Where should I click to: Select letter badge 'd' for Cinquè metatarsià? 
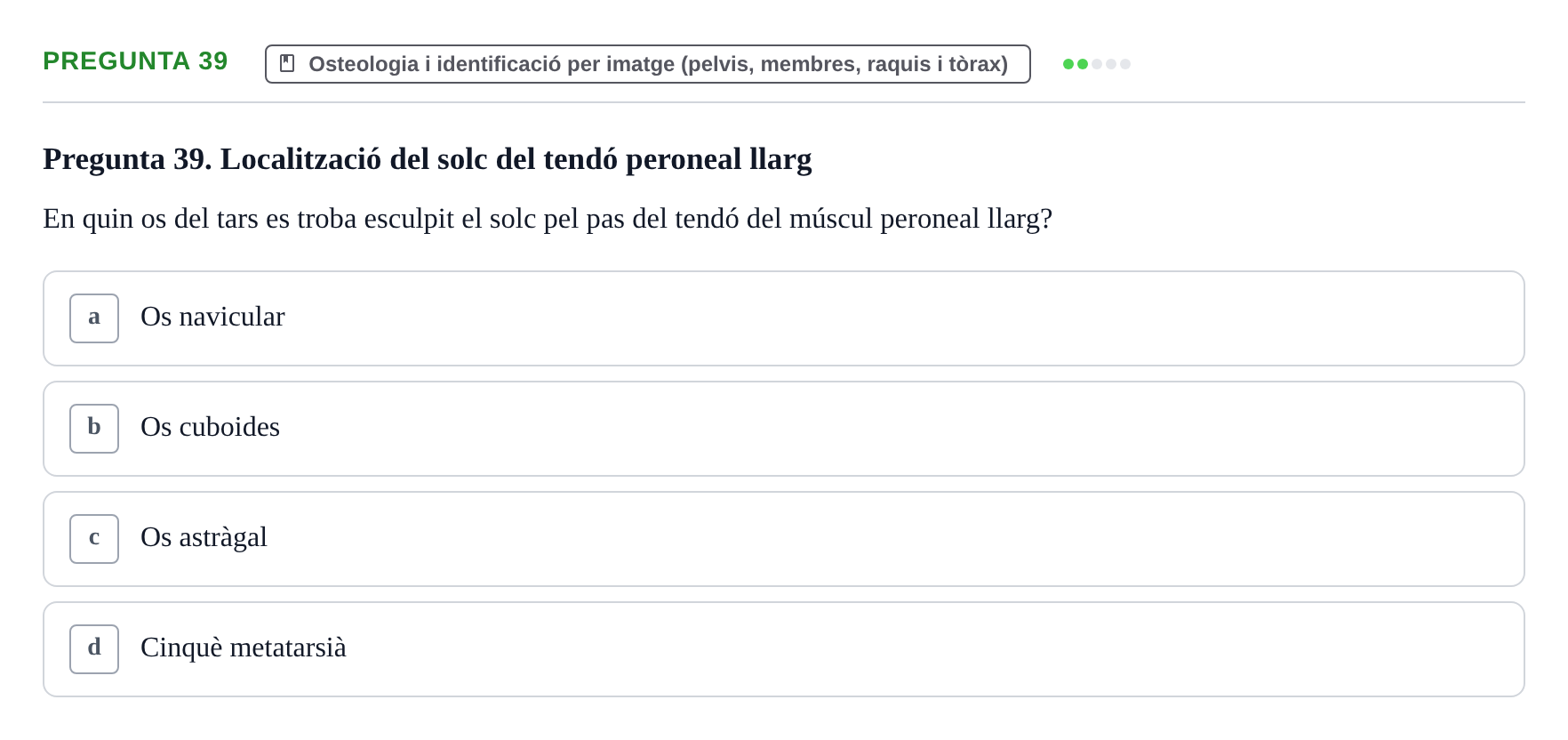point(94,649)
